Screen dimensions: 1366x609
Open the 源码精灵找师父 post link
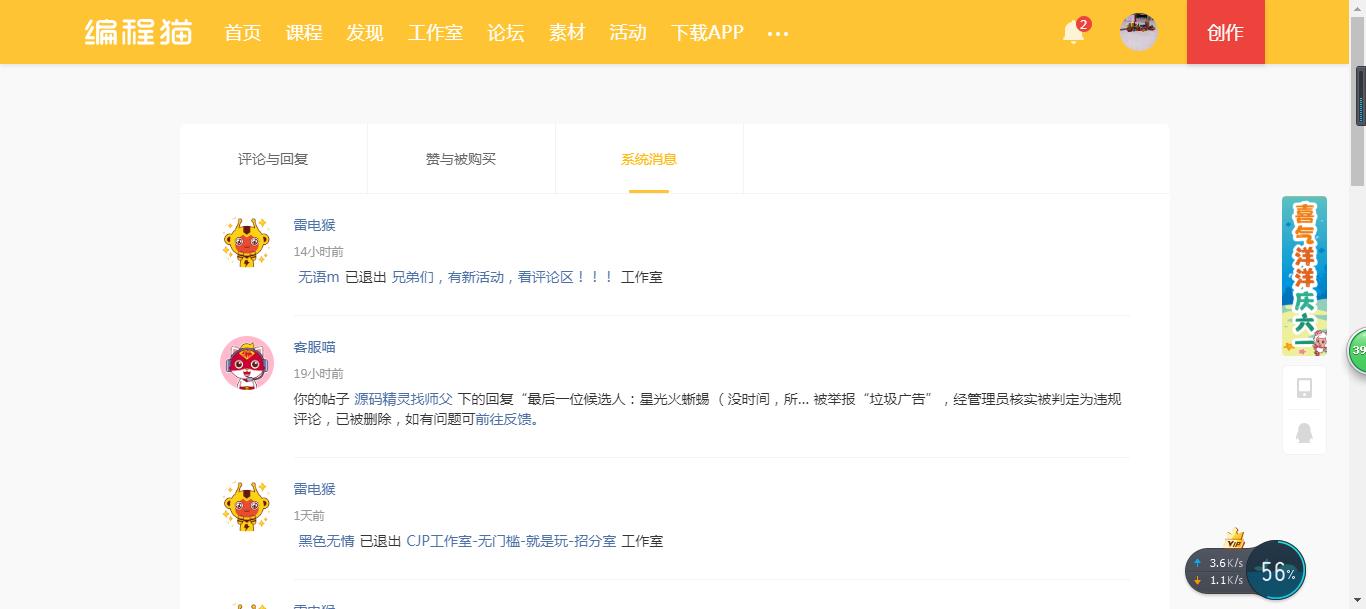click(x=403, y=399)
